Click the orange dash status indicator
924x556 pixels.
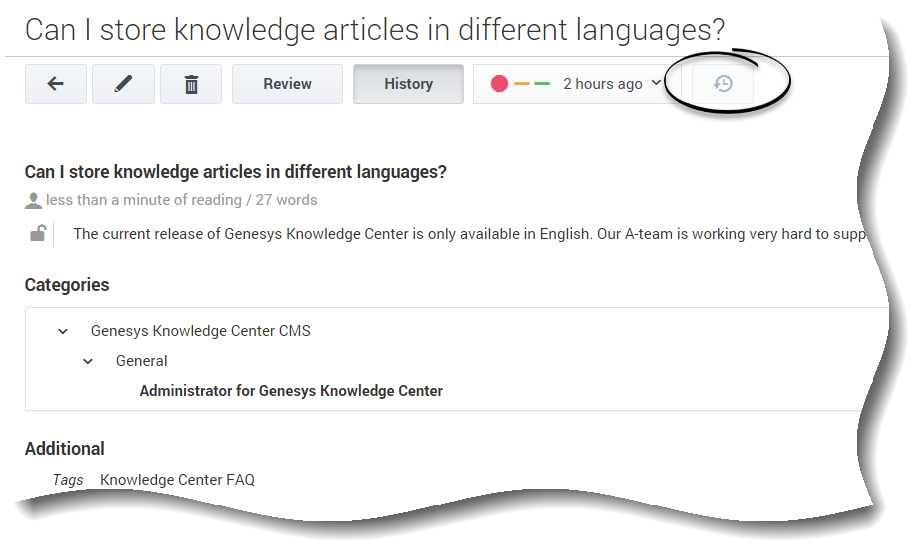point(522,84)
